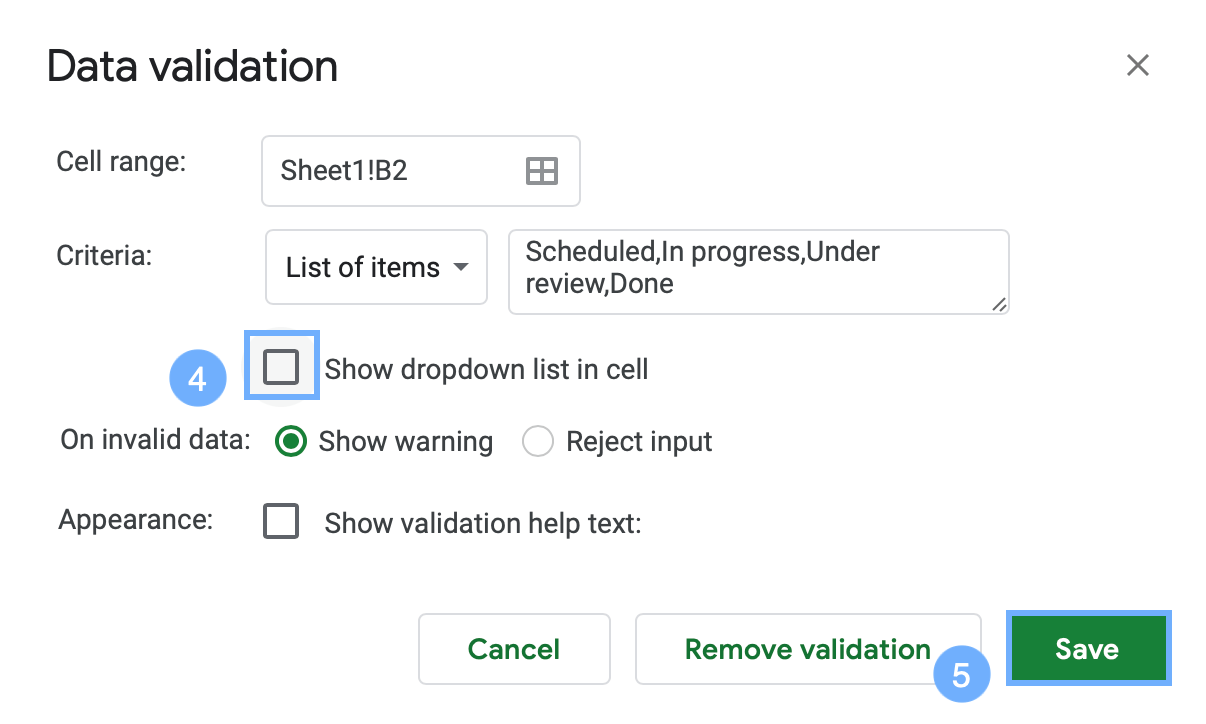
Task: Open the List of items criteria selector
Action: tap(376, 267)
